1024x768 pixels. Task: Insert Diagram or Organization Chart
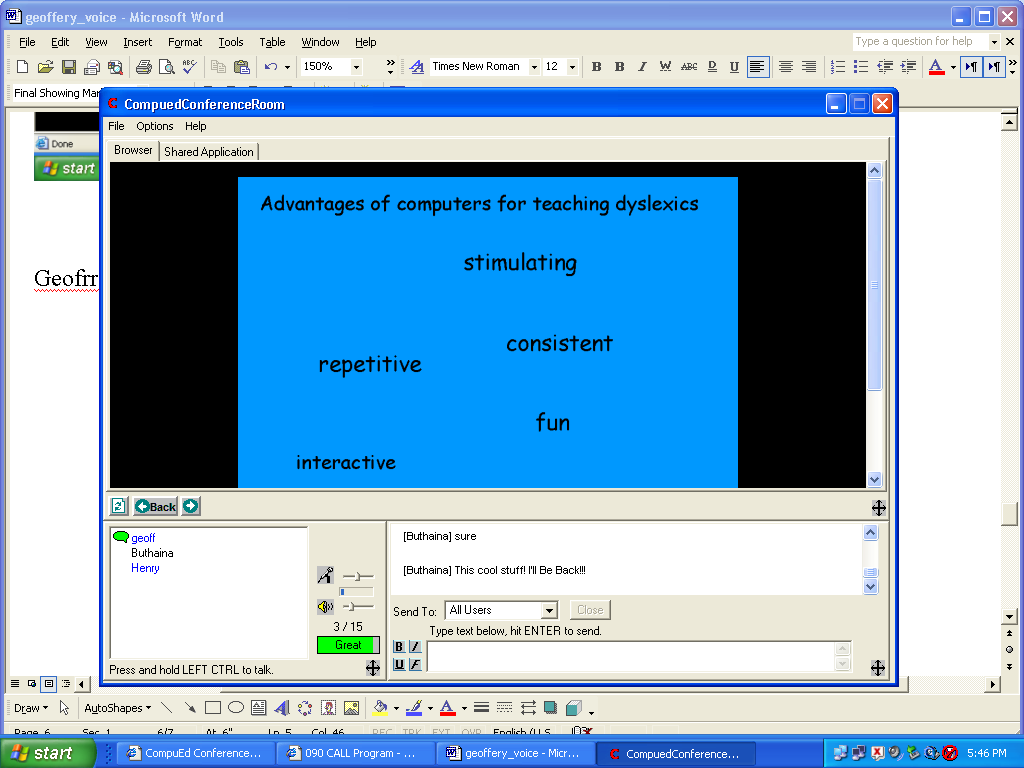tap(305, 708)
